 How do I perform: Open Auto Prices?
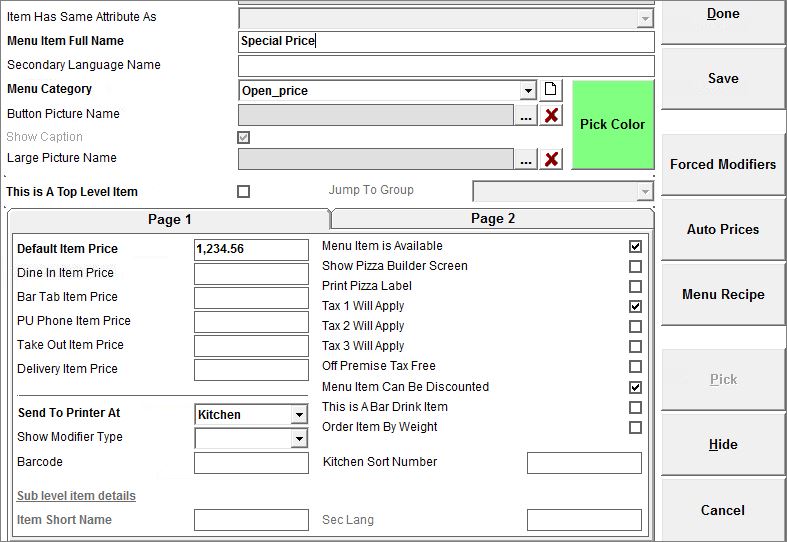pos(723,229)
